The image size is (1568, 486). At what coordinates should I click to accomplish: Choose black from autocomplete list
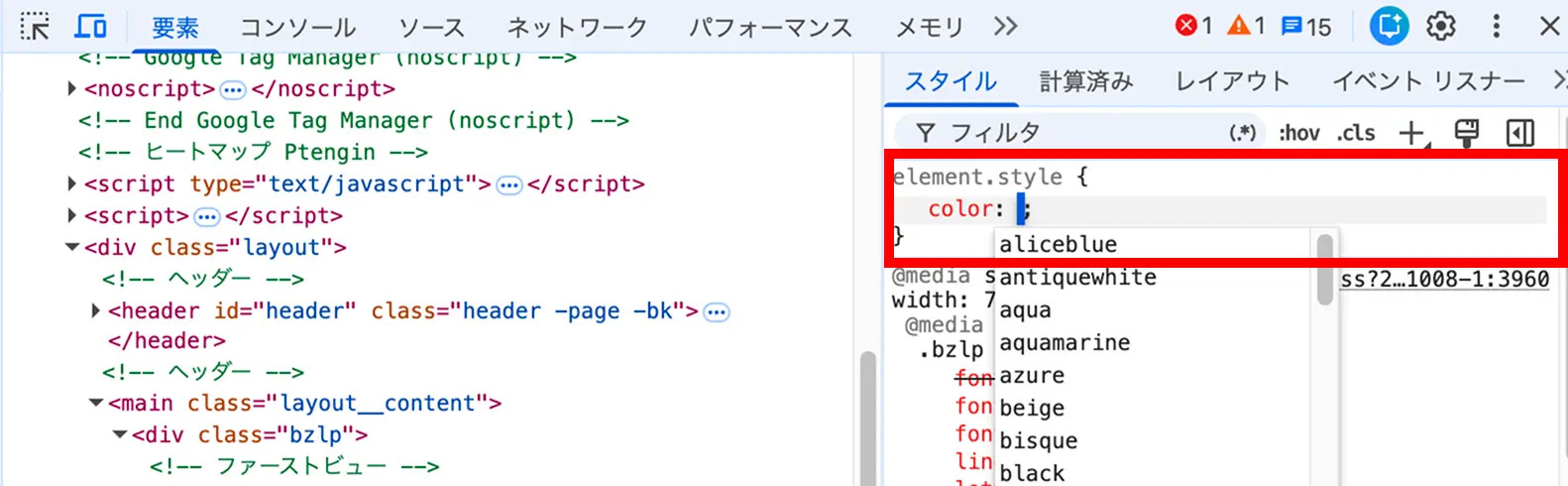[1154, 472]
